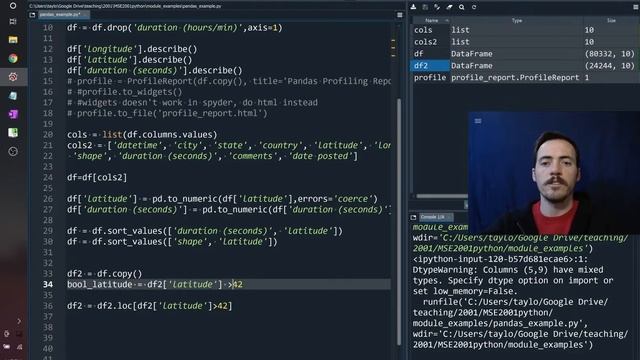Click the line 13 df['latitude'].describe() statement

coord(130,60)
